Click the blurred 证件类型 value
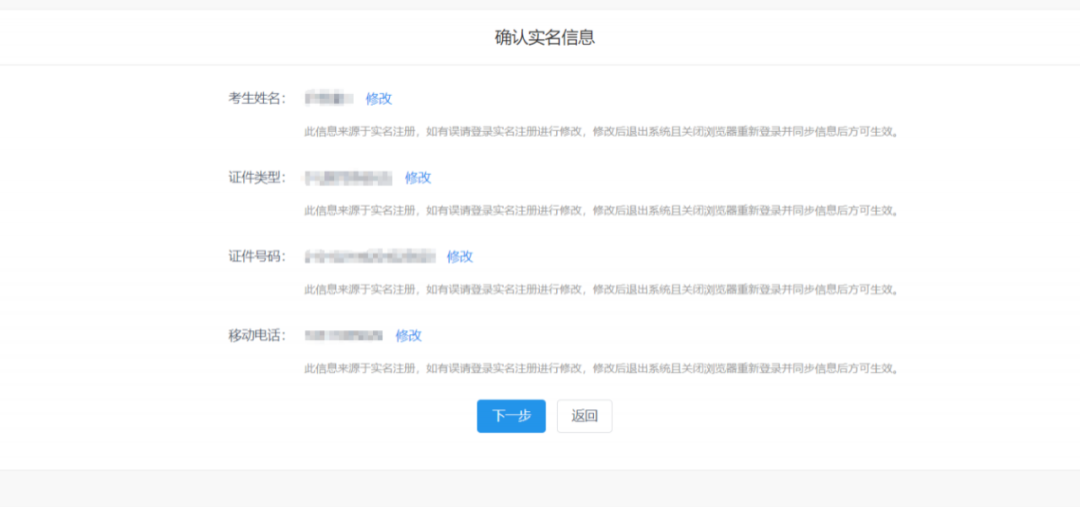 click(348, 177)
